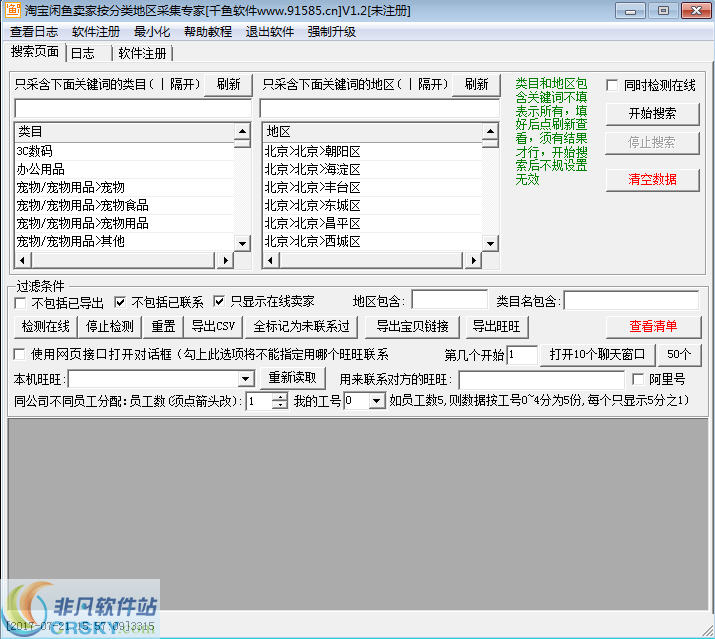
Task: Click the region list scroll-up arrow
Action: coord(490,131)
